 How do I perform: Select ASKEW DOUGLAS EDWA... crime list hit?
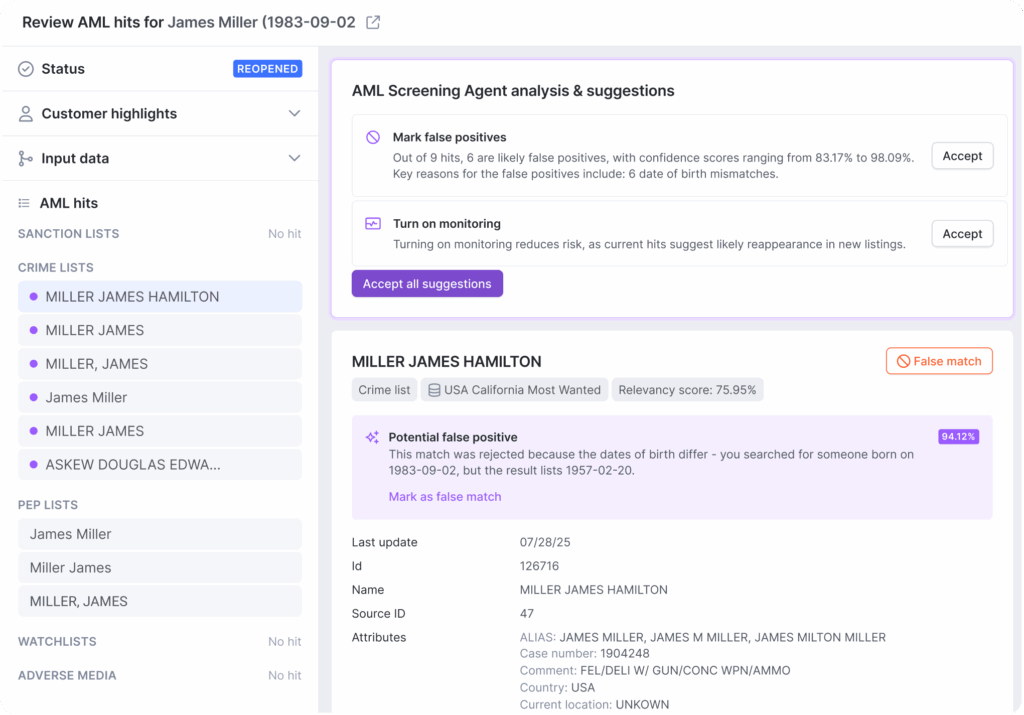tap(160, 464)
